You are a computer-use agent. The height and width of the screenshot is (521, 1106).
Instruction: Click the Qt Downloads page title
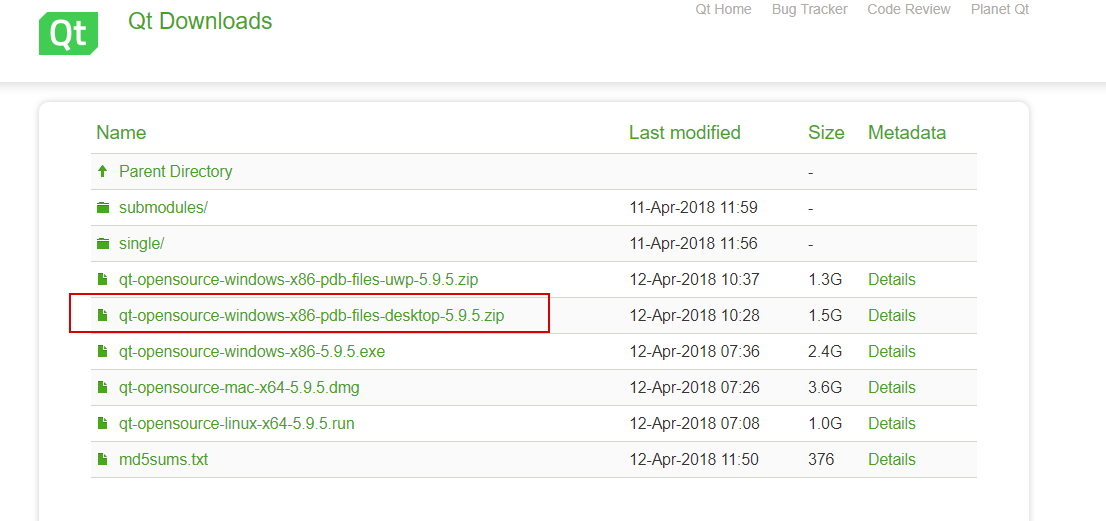[200, 21]
